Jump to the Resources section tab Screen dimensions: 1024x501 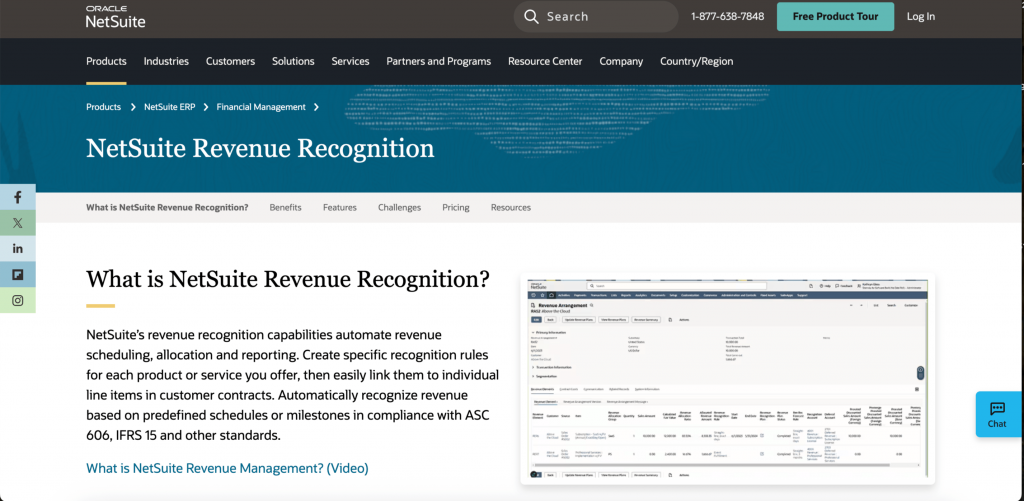pos(511,207)
